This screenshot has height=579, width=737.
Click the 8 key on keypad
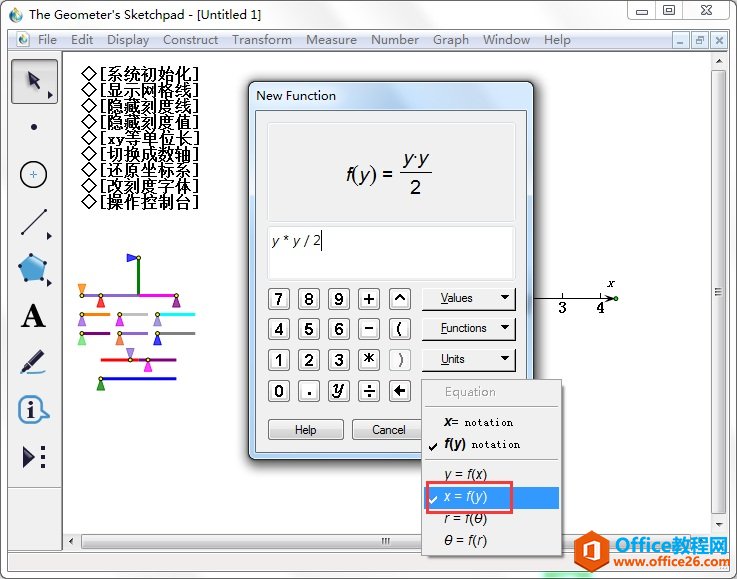(x=309, y=299)
